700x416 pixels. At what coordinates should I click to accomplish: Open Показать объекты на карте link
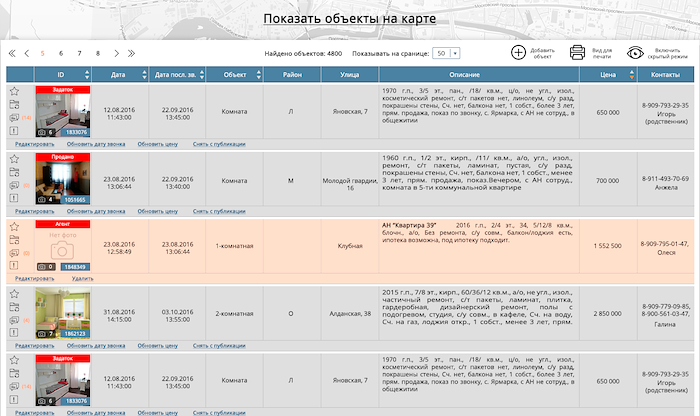(350, 19)
